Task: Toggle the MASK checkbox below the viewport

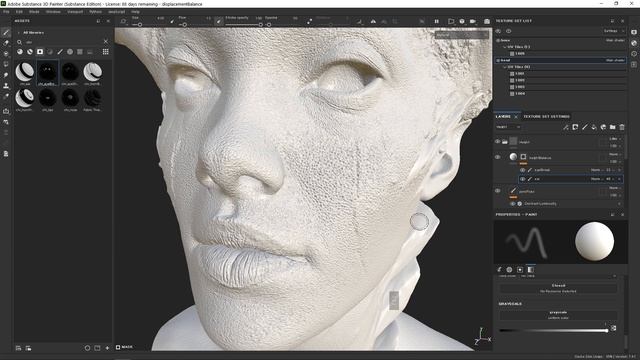Action: click(118, 347)
